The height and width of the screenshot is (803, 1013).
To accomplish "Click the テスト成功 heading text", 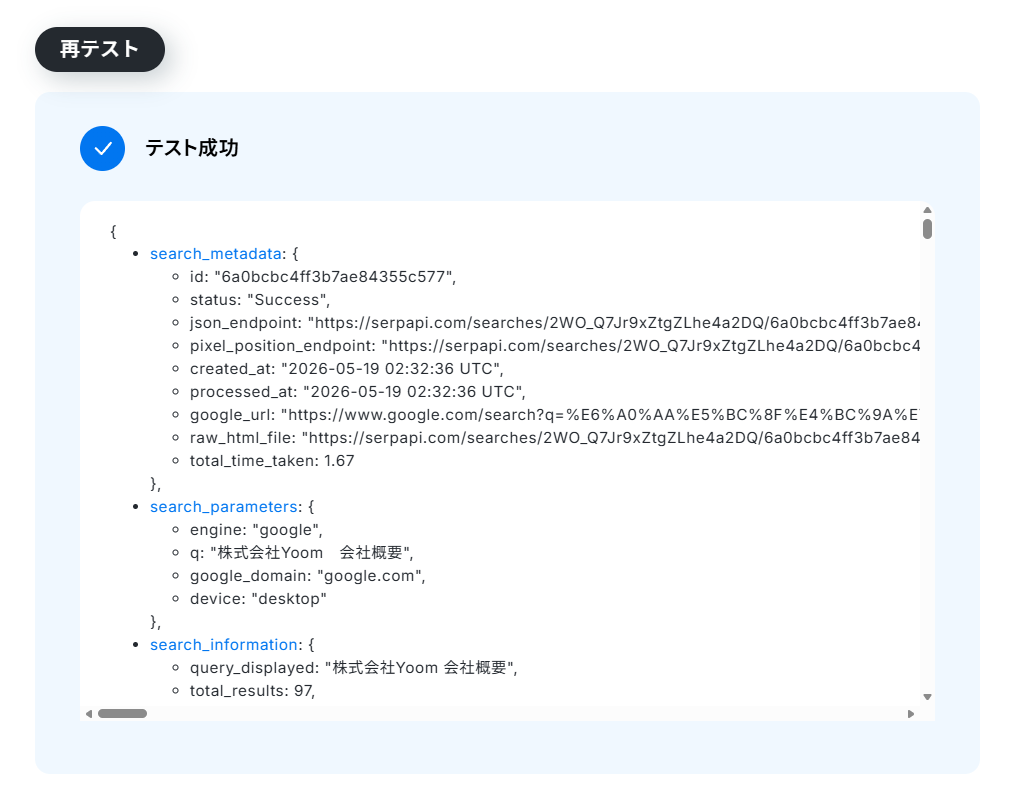I will tap(192, 148).
